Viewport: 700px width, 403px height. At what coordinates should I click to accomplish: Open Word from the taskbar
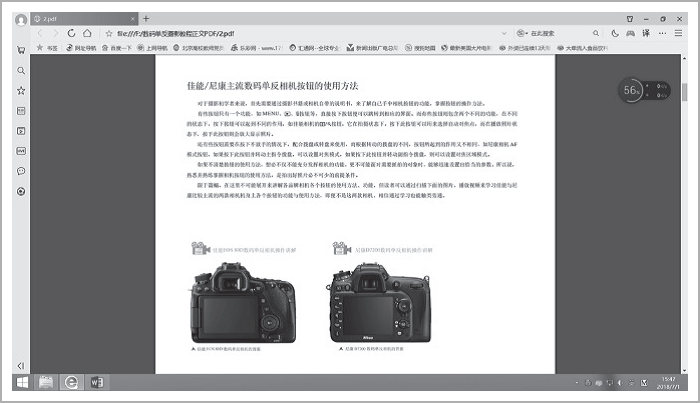pyautogui.click(x=96, y=382)
